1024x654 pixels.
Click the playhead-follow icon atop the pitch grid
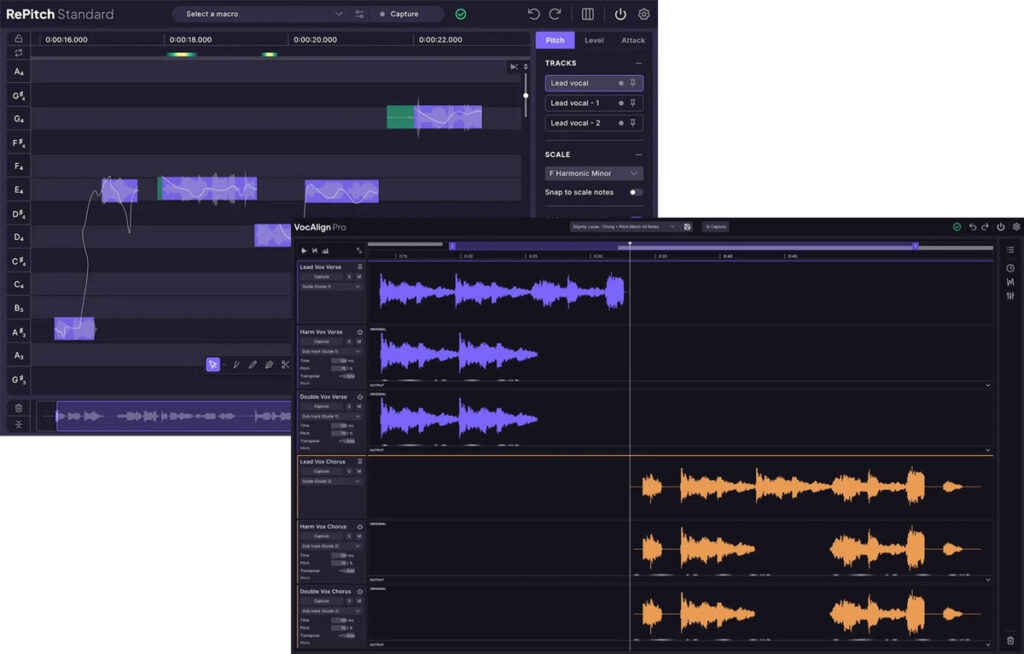point(514,67)
